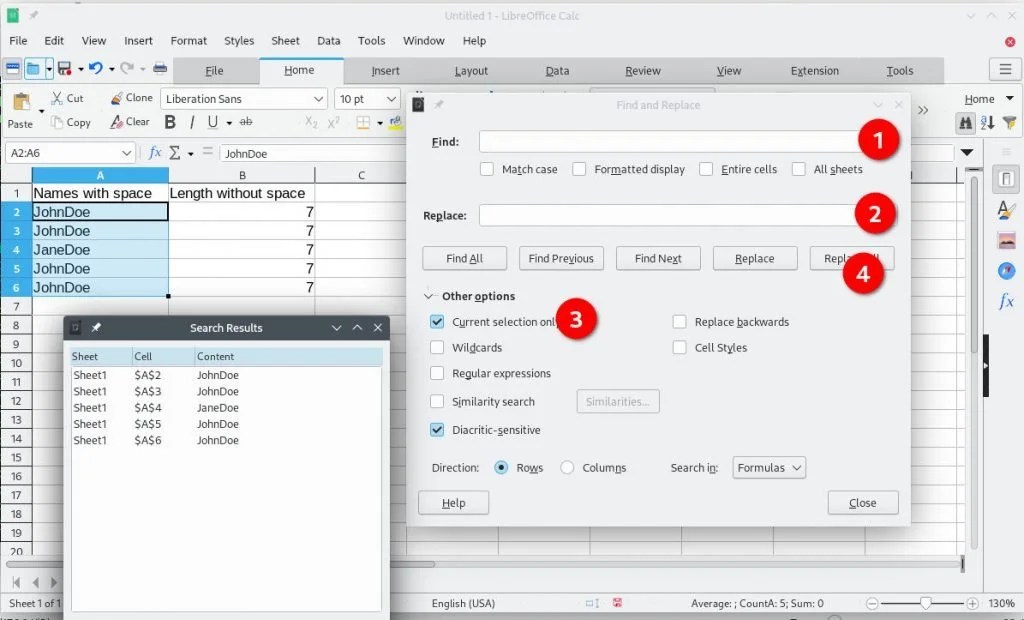Collapse the Other options section

point(430,296)
